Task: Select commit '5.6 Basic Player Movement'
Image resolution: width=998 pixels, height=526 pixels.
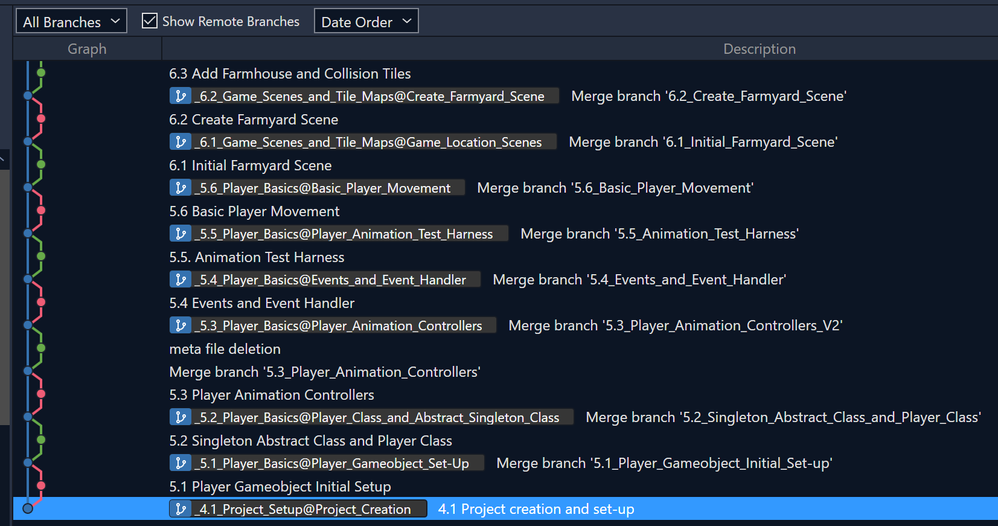Action: 254,211
